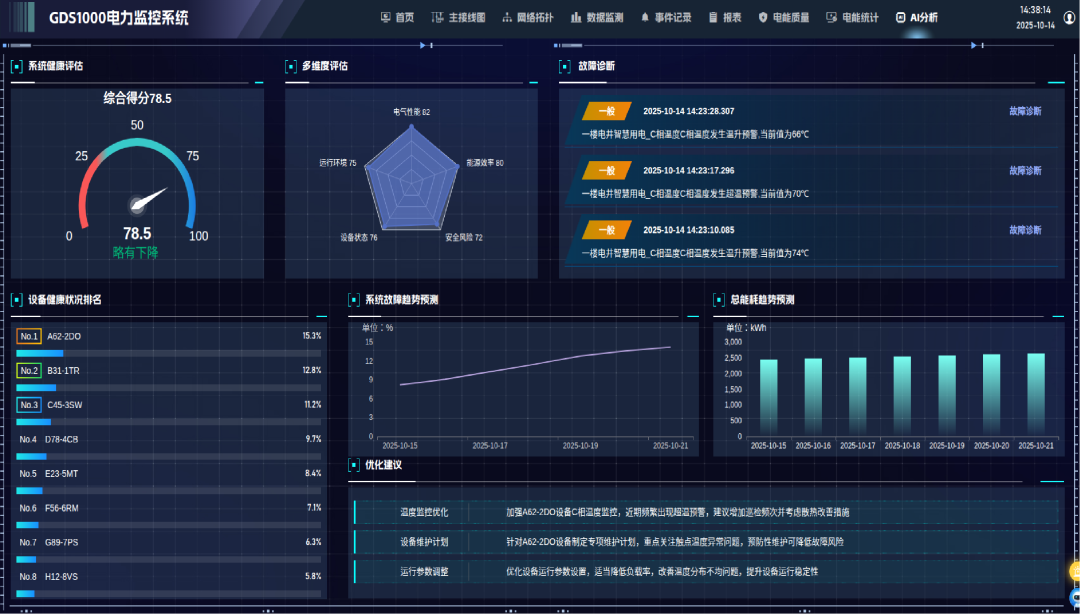
Task: Select the 电能质量 power quality icon
Action: pyautogui.click(x=763, y=17)
